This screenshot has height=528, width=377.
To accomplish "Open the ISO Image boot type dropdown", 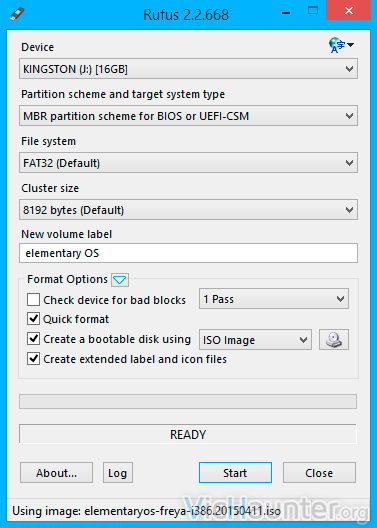I will pyautogui.click(x=255, y=339).
